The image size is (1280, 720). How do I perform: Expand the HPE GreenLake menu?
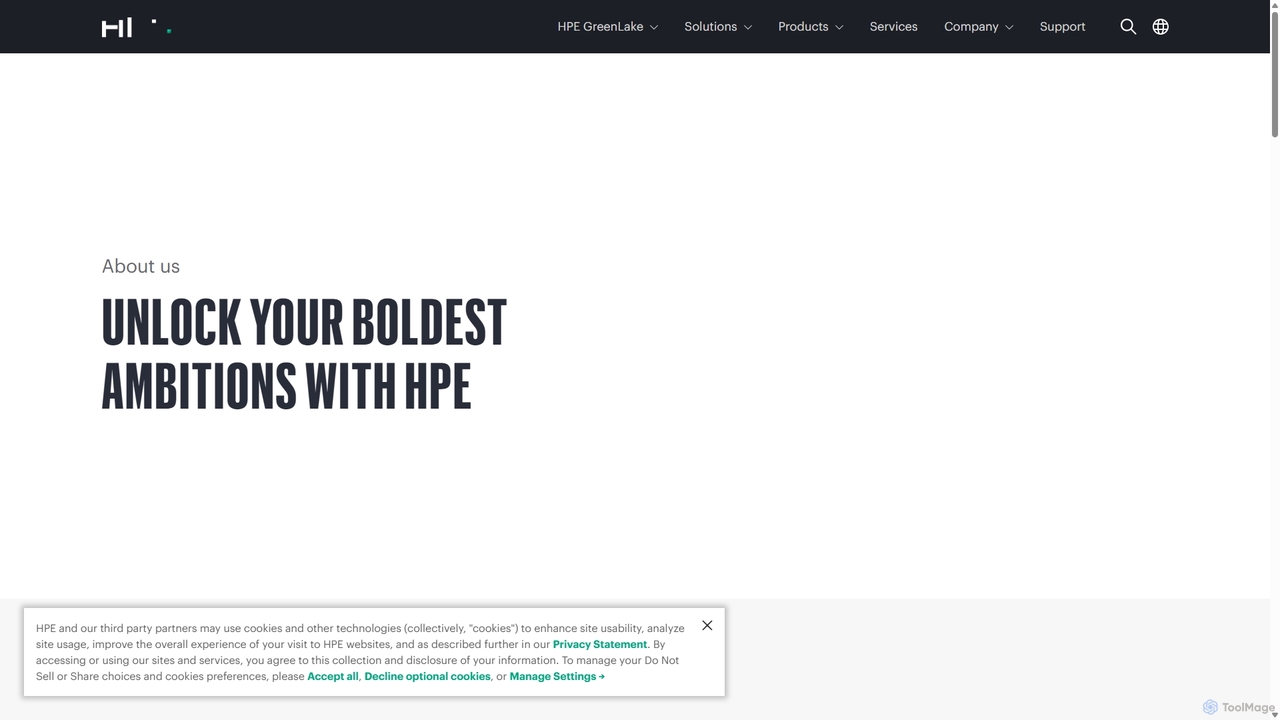[607, 27]
